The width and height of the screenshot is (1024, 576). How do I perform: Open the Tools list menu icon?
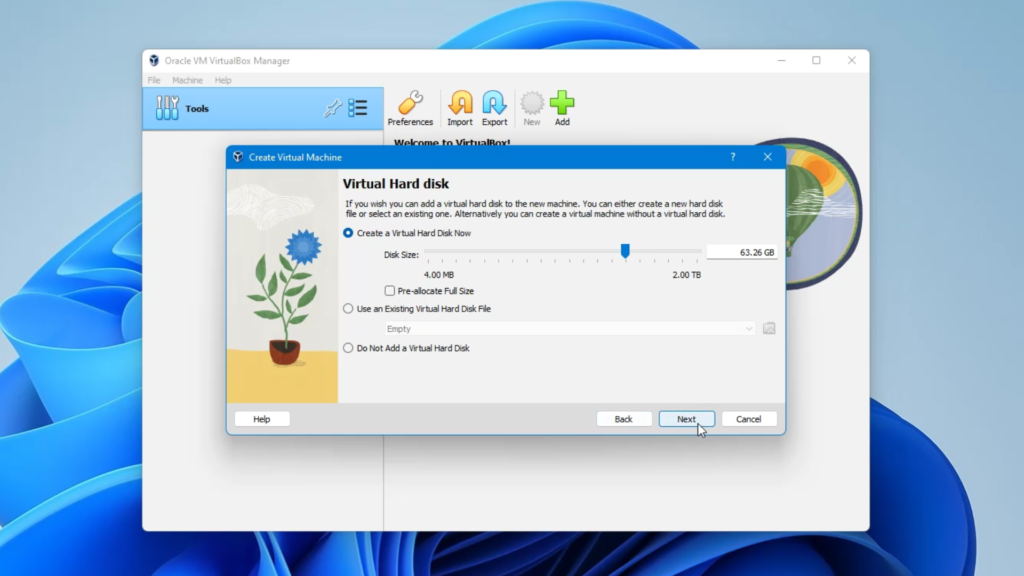click(x=358, y=108)
